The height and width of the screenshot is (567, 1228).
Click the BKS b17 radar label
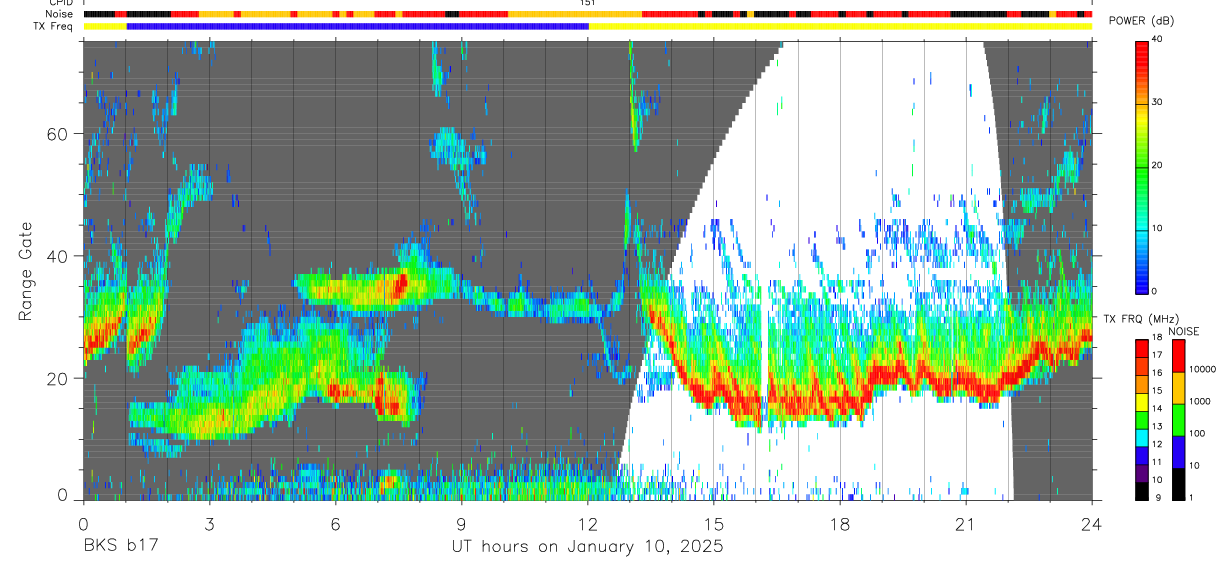pyautogui.click(x=121, y=547)
